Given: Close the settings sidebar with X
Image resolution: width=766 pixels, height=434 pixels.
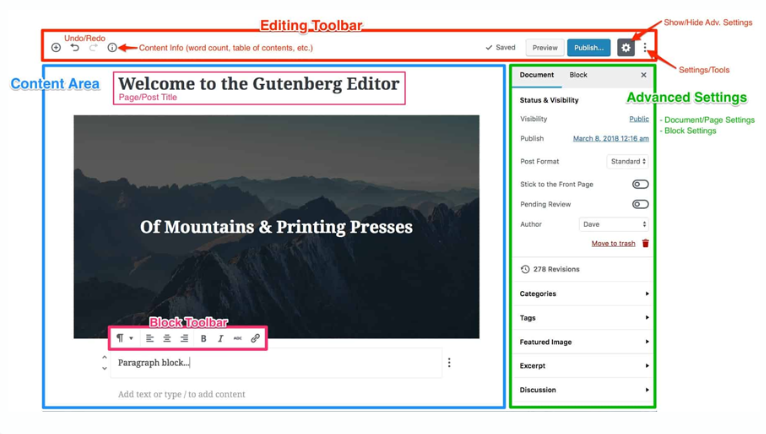Looking at the screenshot, I should point(643,75).
